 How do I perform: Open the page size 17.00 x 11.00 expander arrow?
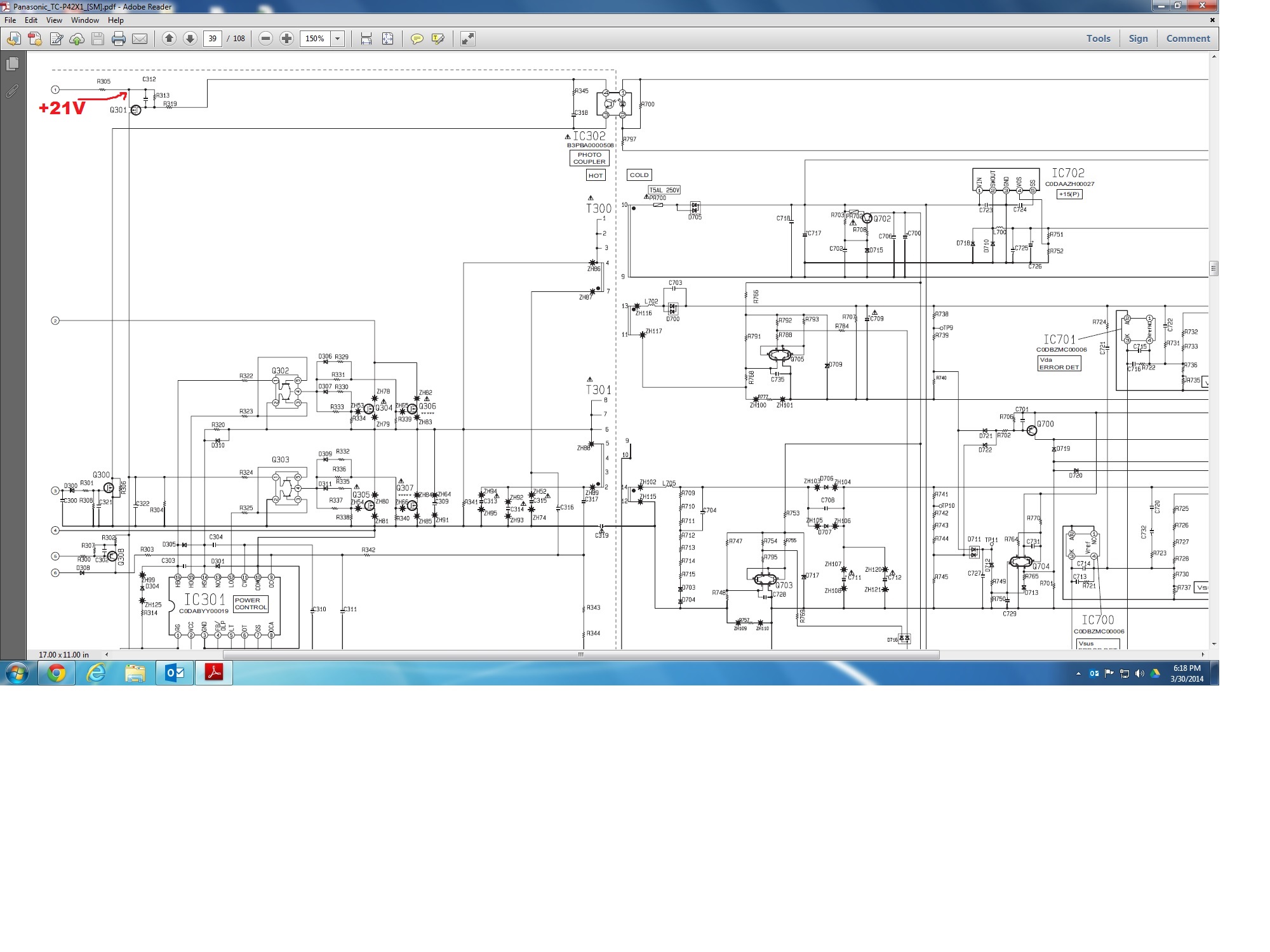point(107,654)
